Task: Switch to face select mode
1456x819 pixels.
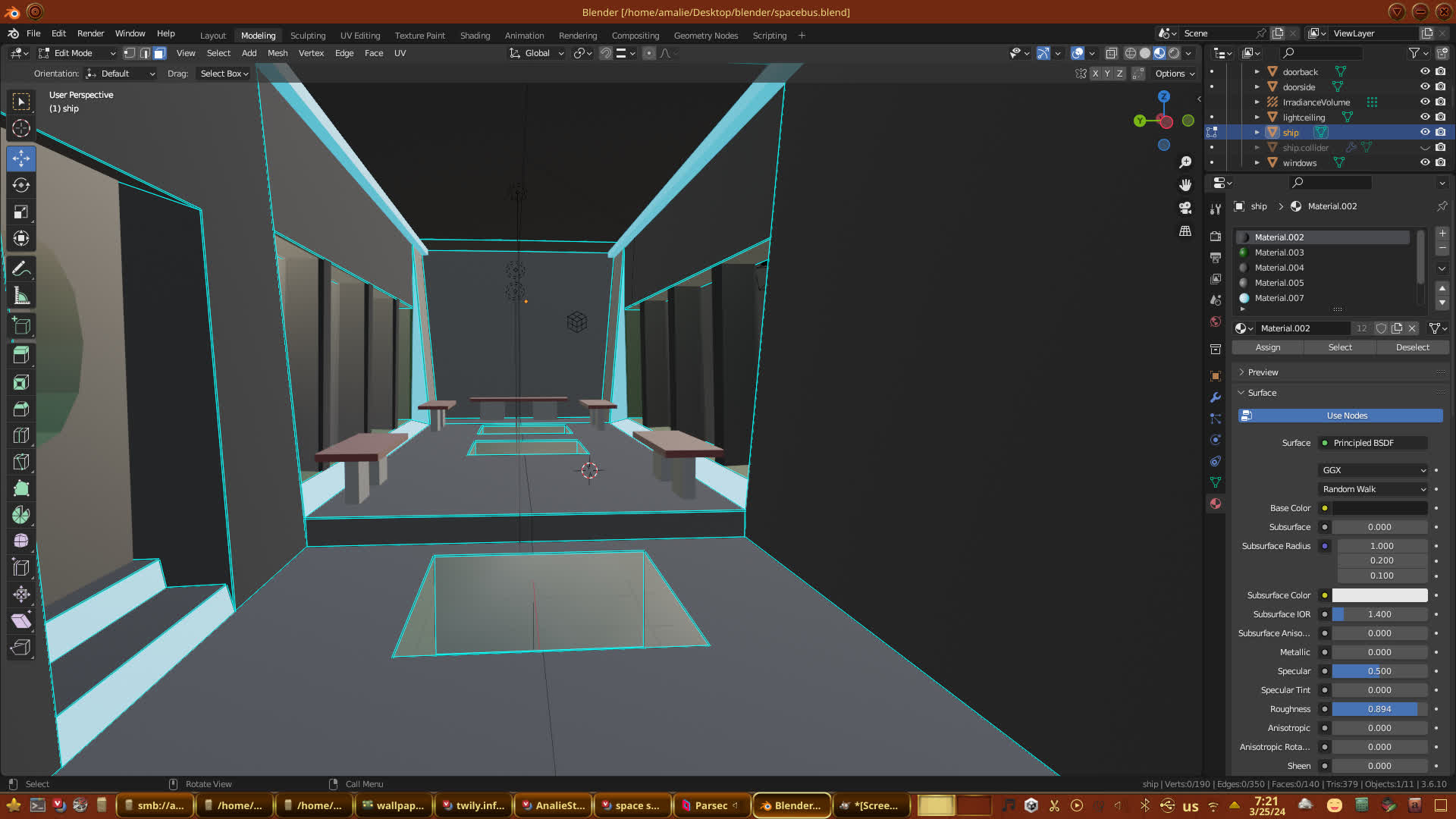Action: click(x=159, y=53)
